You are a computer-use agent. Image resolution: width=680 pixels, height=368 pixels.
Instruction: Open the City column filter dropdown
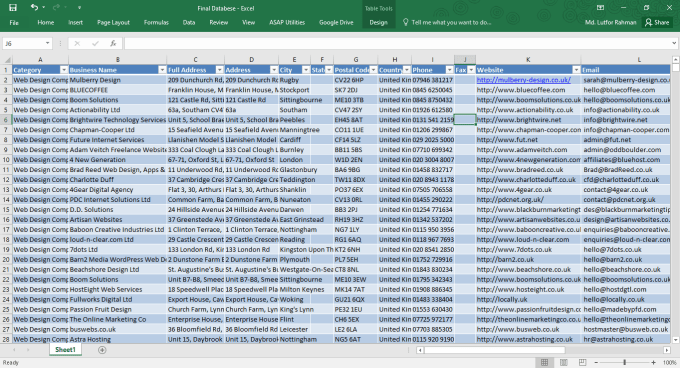pos(306,70)
